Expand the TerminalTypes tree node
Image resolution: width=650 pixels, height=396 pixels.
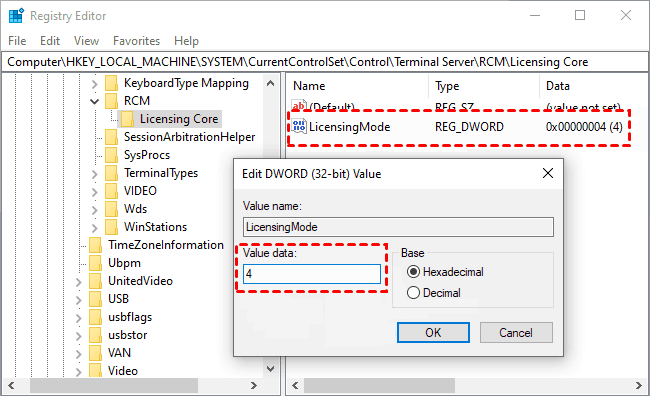pyautogui.click(x=95, y=174)
